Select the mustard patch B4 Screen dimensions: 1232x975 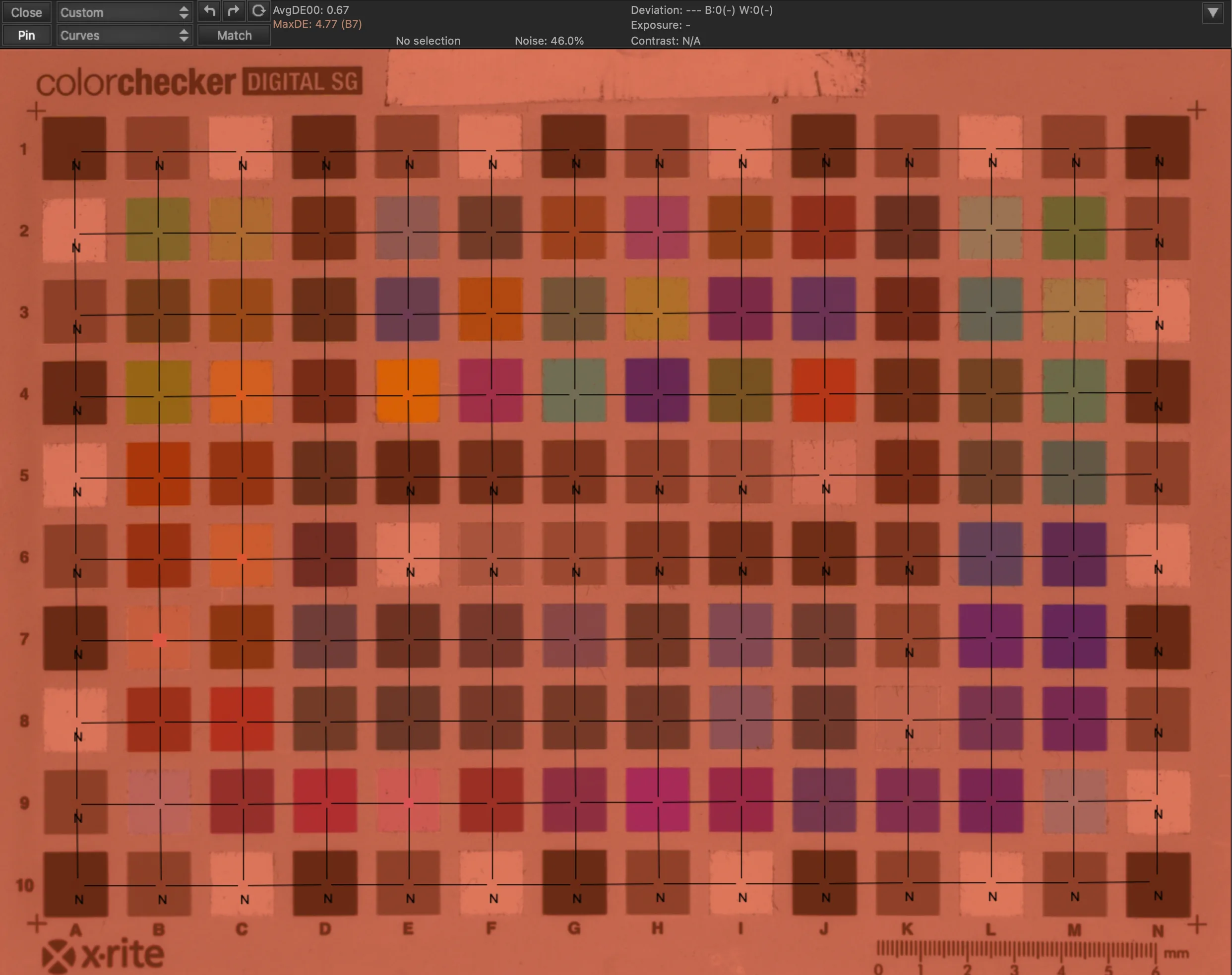coord(158,392)
